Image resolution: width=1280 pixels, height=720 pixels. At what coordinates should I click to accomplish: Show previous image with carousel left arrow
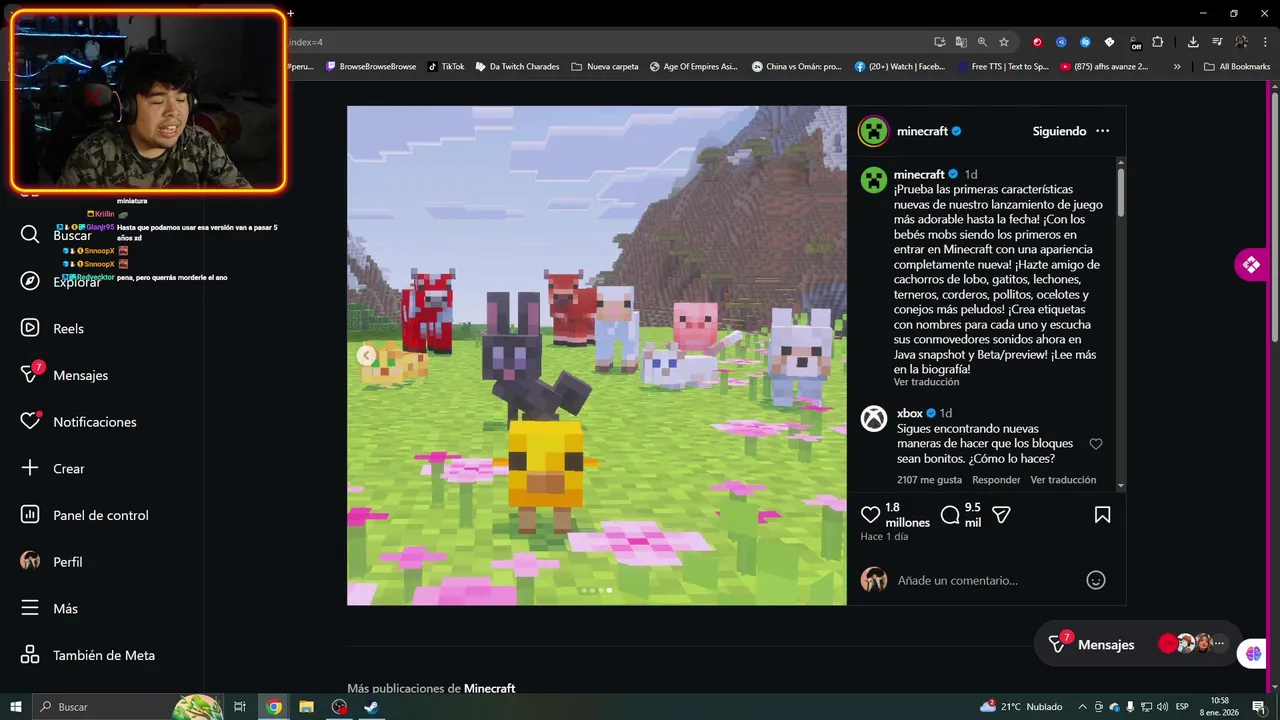click(x=366, y=355)
